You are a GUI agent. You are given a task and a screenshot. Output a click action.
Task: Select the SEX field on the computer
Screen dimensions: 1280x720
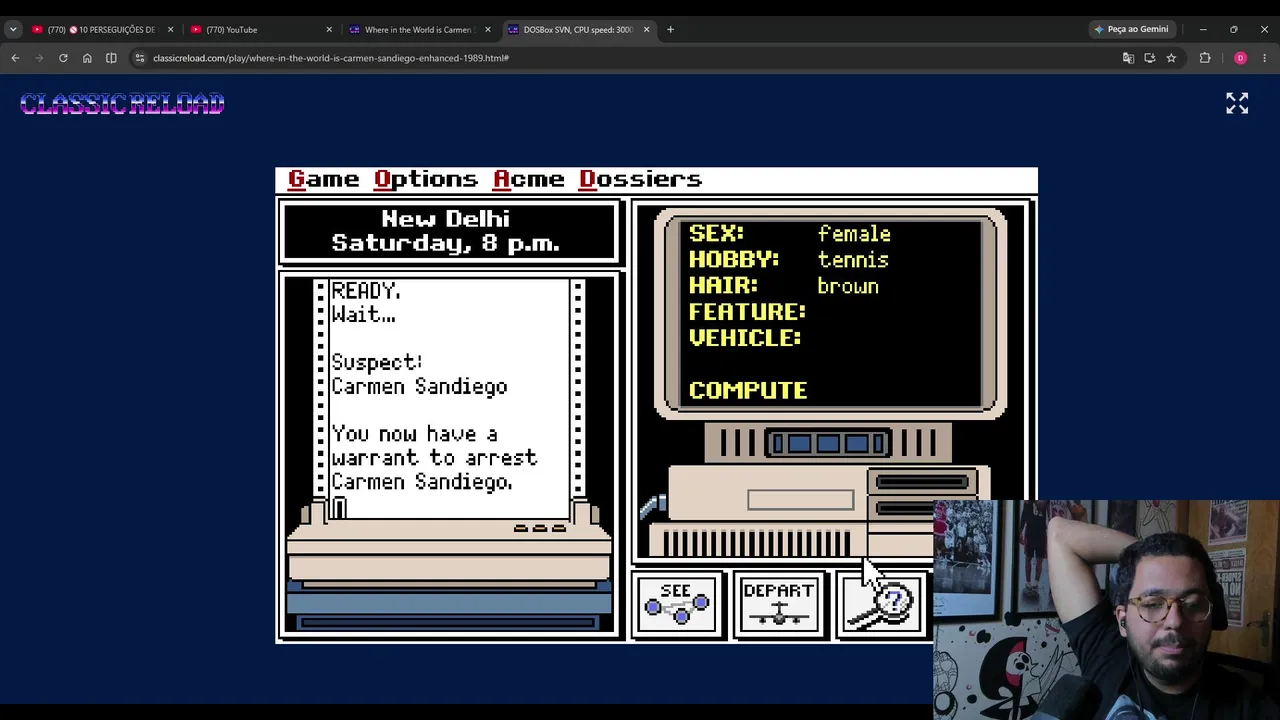coord(716,234)
